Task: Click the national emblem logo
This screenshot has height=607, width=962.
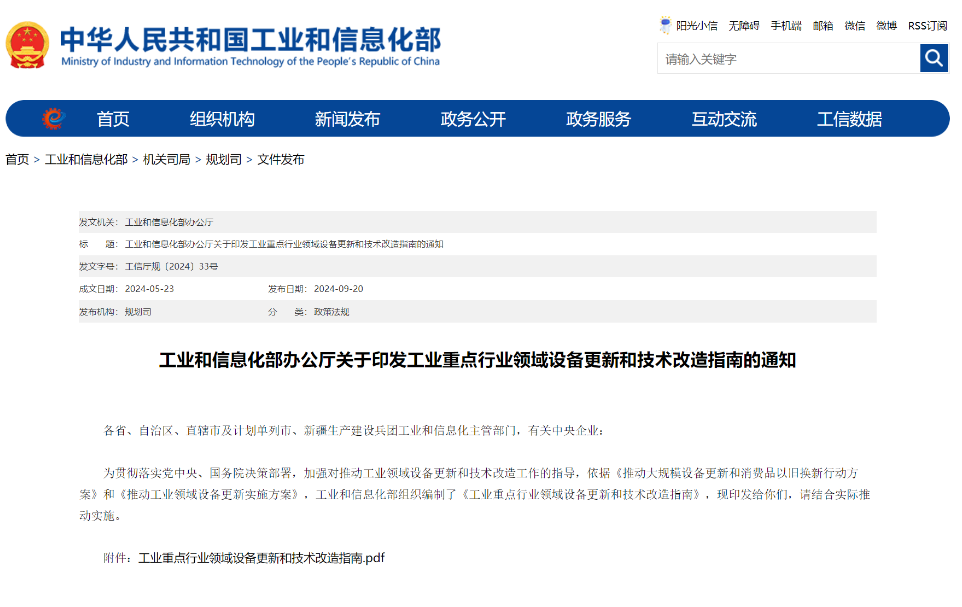Action: [27, 45]
